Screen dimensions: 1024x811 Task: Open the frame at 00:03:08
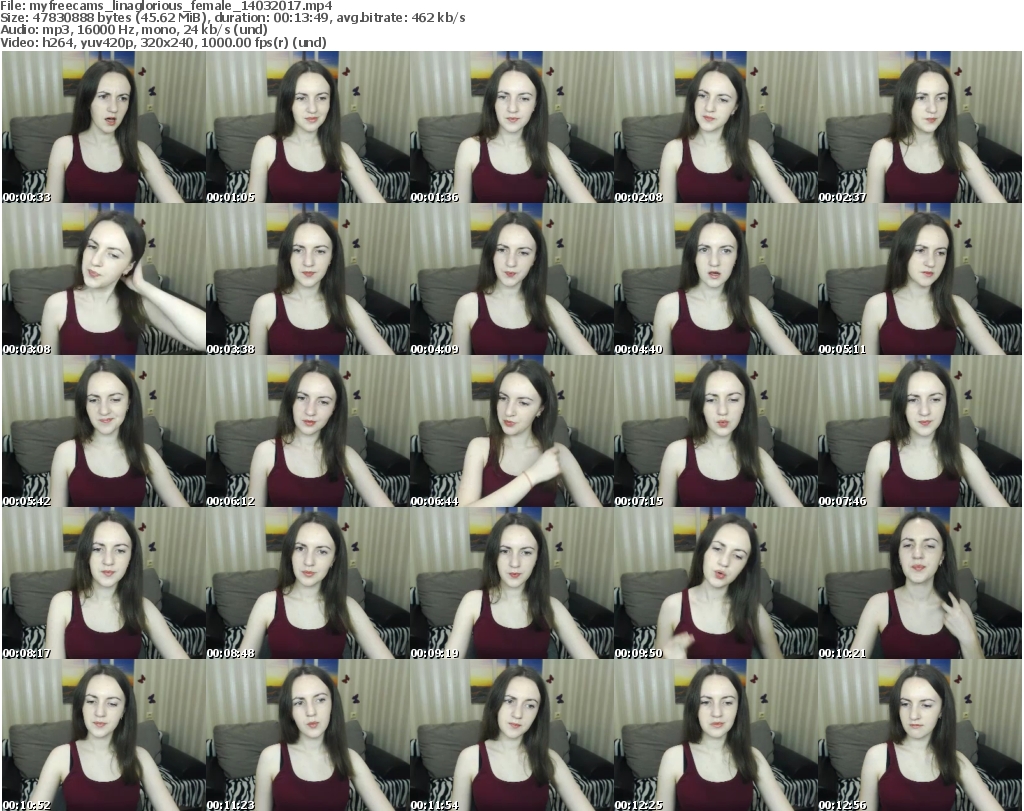pyautogui.click(x=104, y=279)
